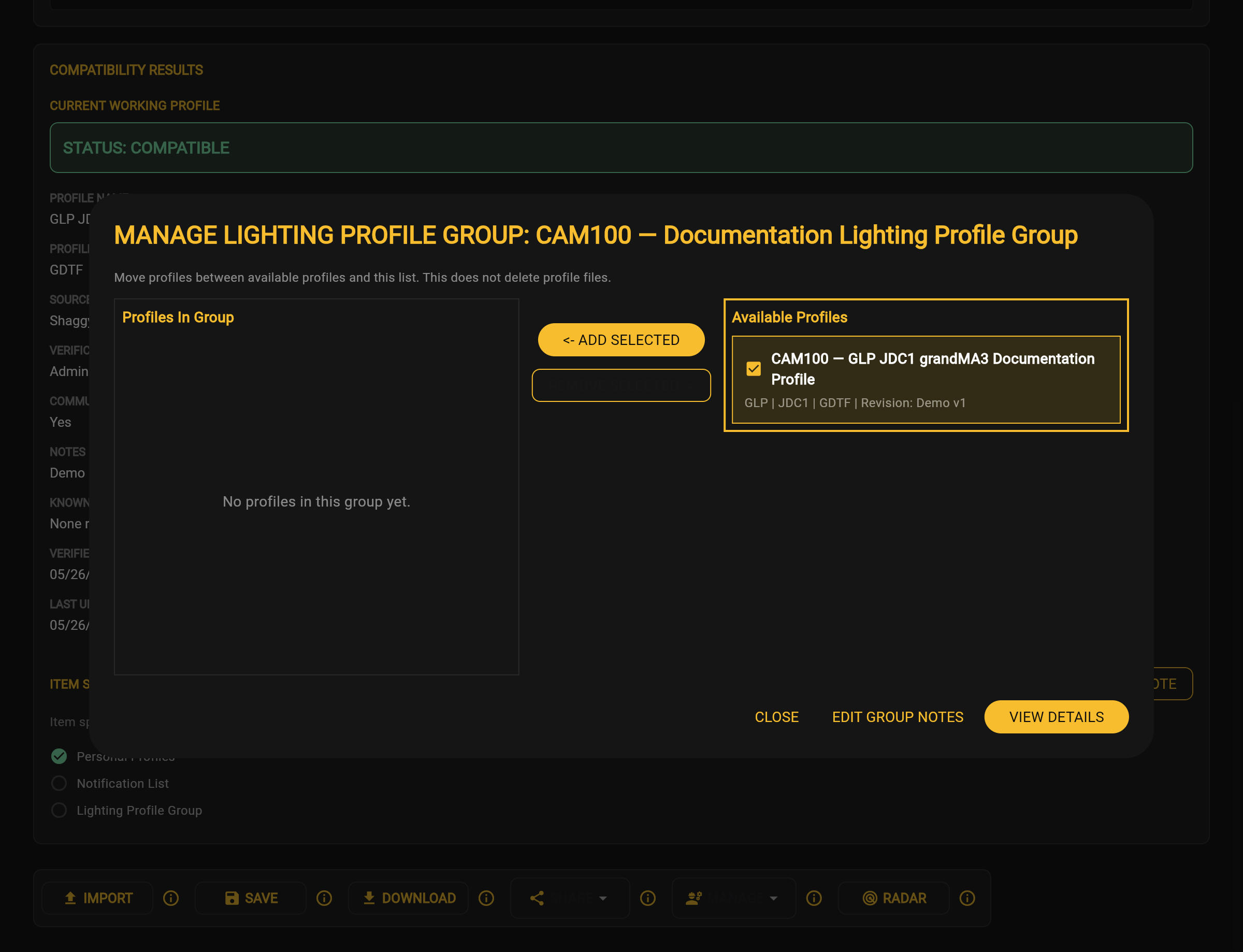Click the 'CURRENT WORKING PROFILE' label
The width and height of the screenshot is (1243, 952).
pyautogui.click(x=135, y=106)
